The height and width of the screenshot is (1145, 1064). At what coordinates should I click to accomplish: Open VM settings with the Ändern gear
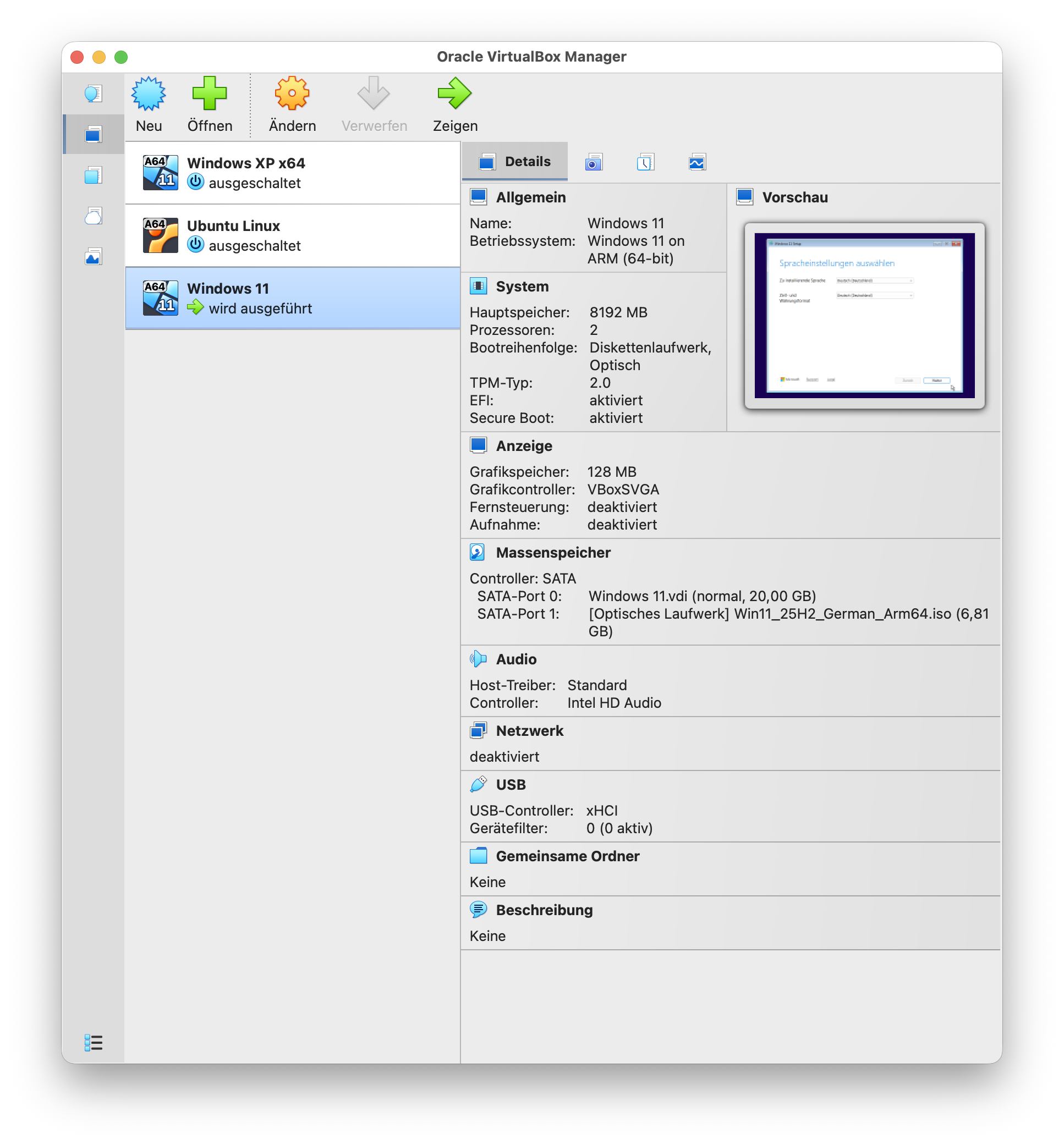(292, 105)
